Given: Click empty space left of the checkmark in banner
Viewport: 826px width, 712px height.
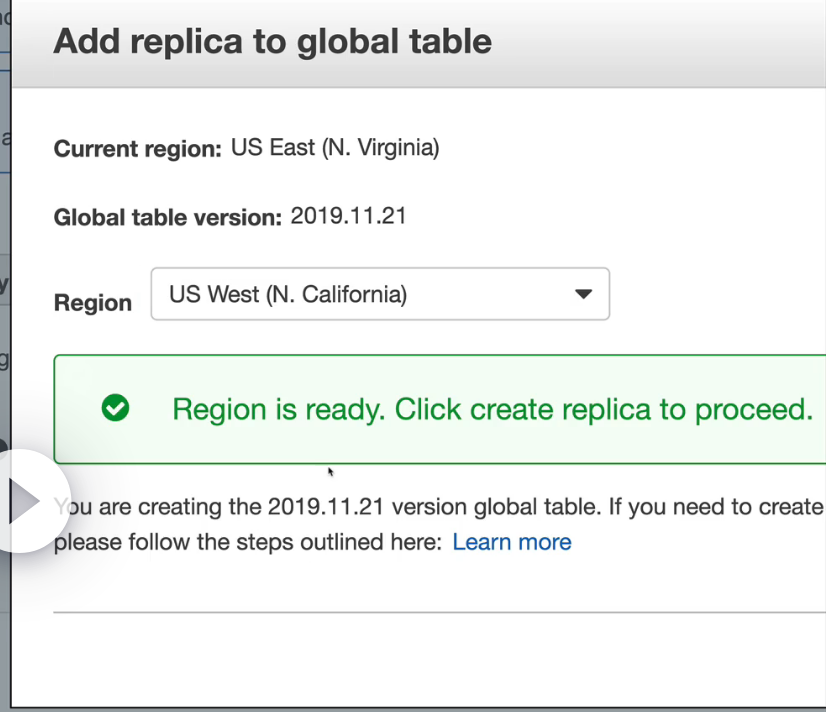Looking at the screenshot, I should coord(78,408).
